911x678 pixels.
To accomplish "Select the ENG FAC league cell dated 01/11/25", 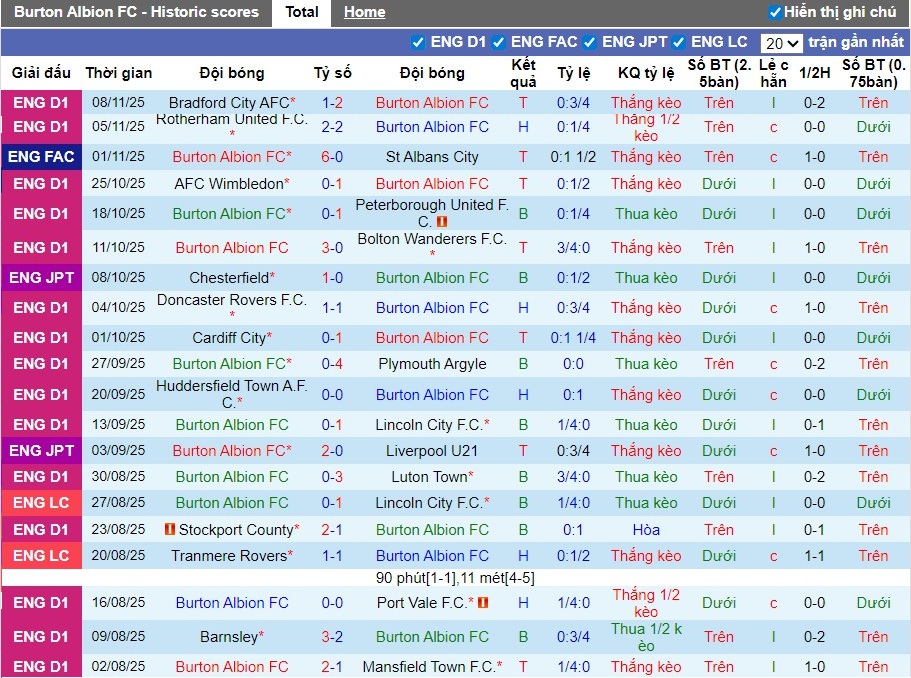I will pyautogui.click(x=41, y=157).
